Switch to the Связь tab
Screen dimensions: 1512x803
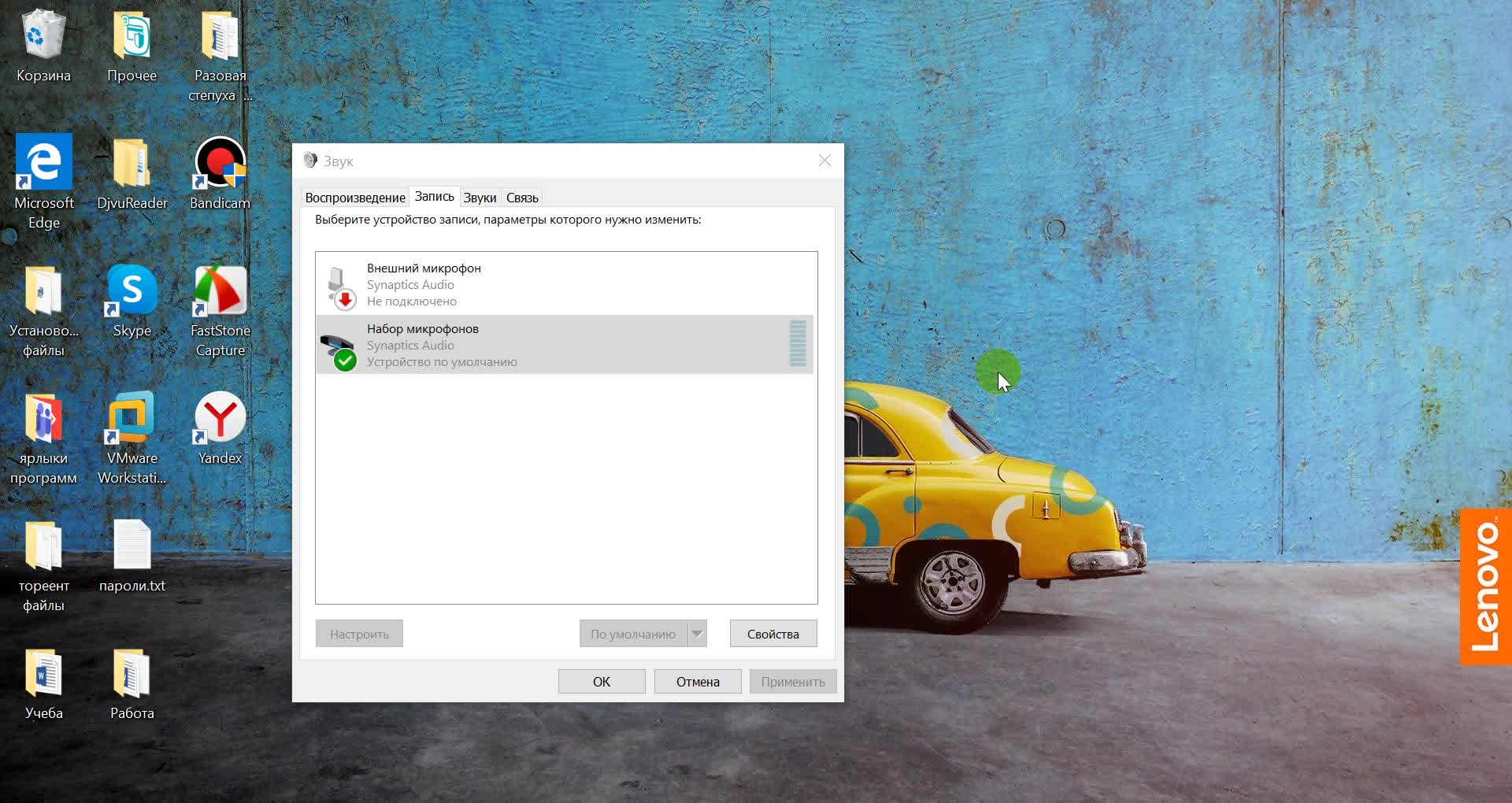[522, 198]
